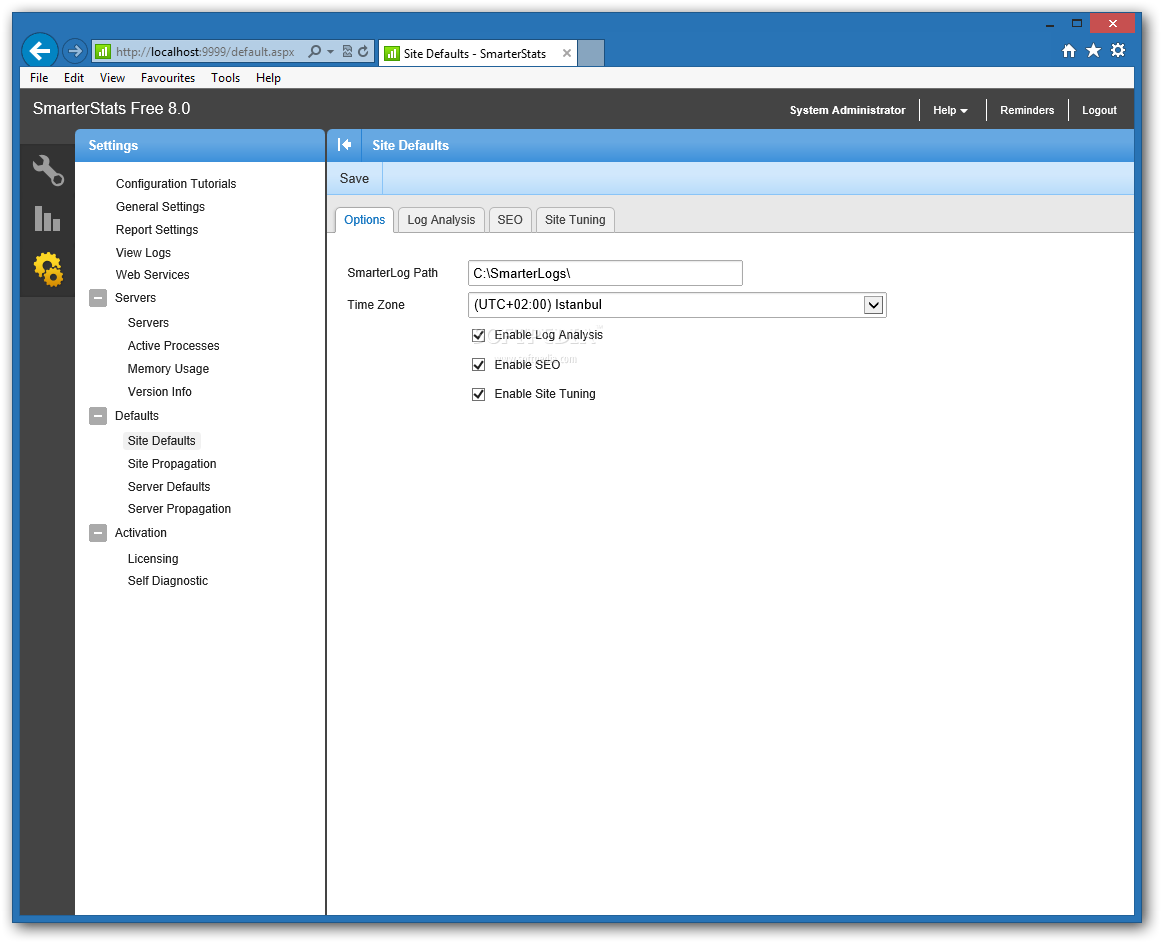Open Report Settings

click(x=157, y=230)
